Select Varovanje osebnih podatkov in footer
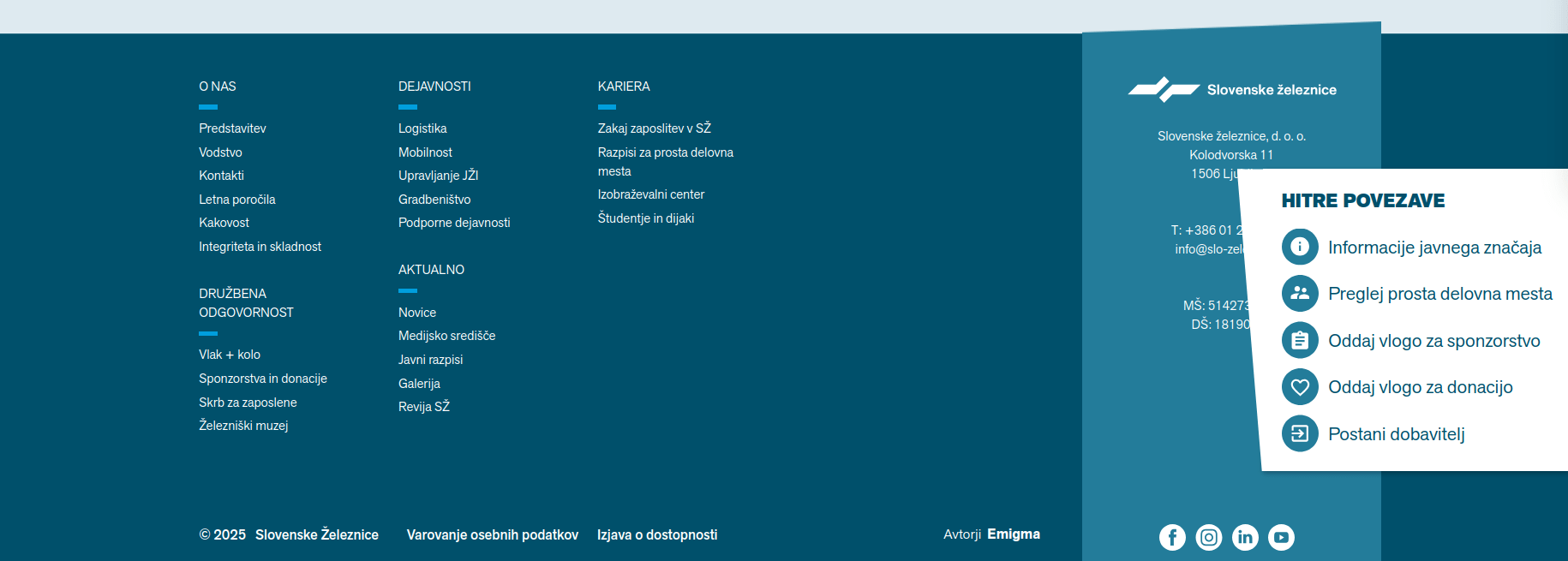This screenshot has width=1568, height=561. (x=492, y=534)
